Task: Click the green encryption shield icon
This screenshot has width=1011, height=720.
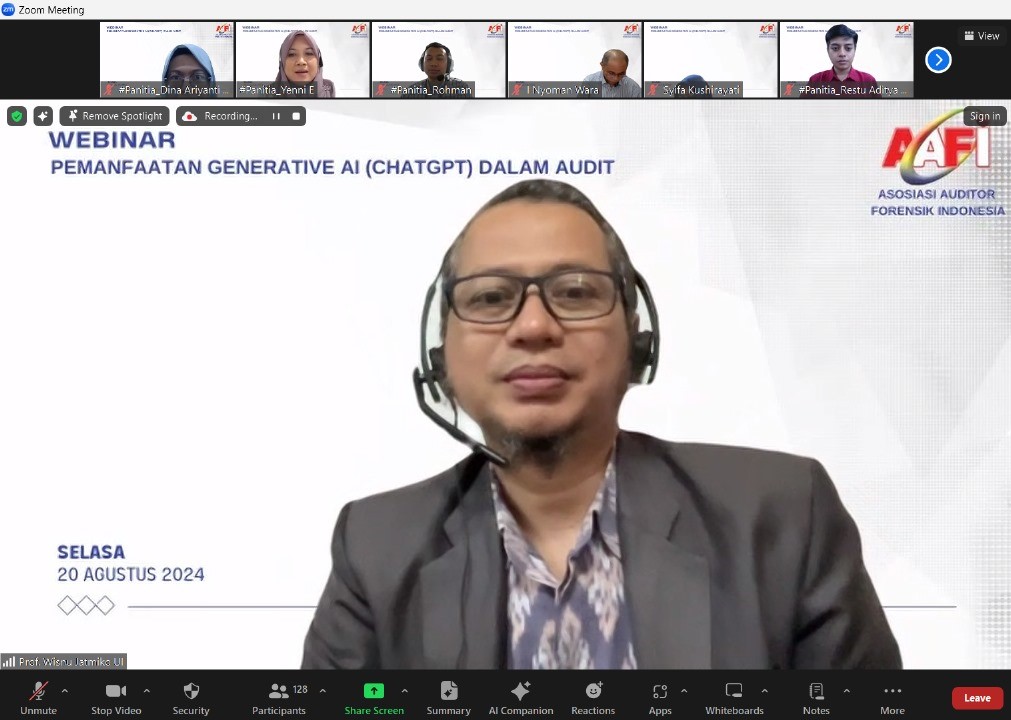Action: coord(17,116)
